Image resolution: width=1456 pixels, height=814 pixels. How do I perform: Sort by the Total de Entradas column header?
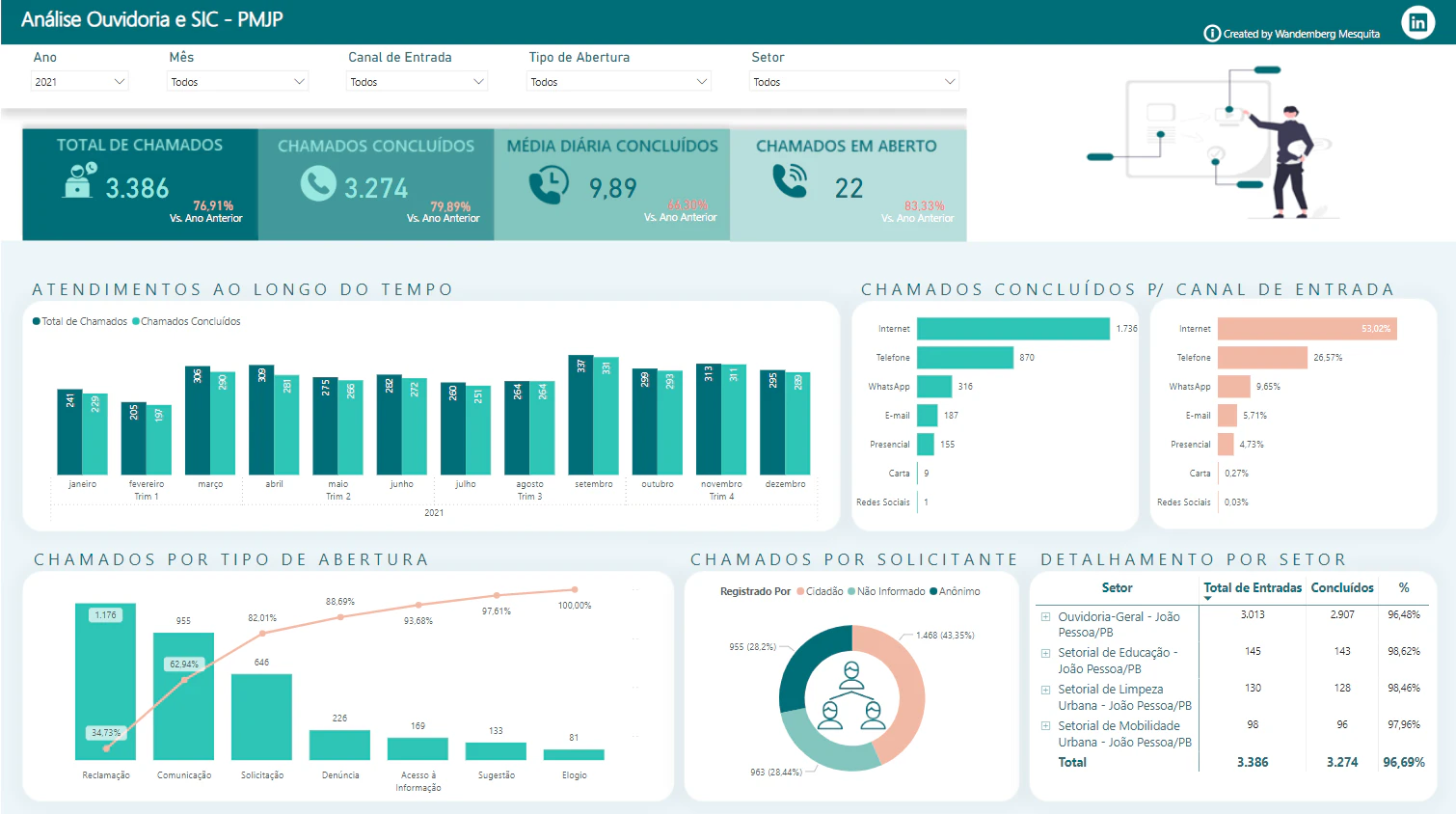[1253, 587]
